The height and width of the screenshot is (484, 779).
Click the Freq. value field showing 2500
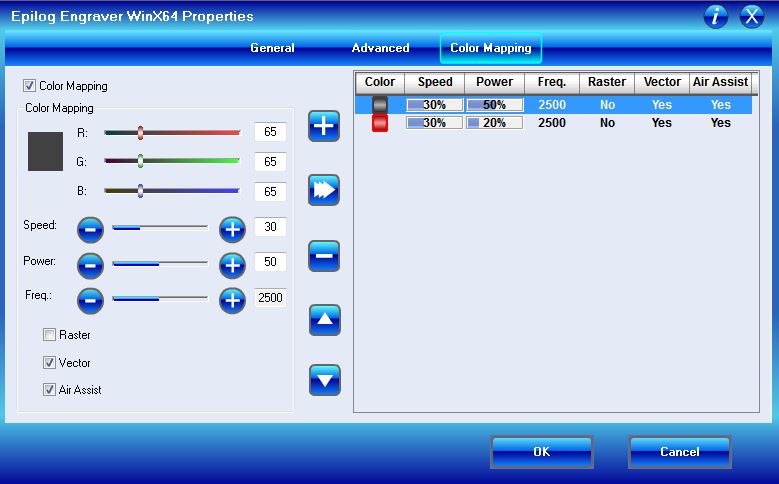pos(270,297)
